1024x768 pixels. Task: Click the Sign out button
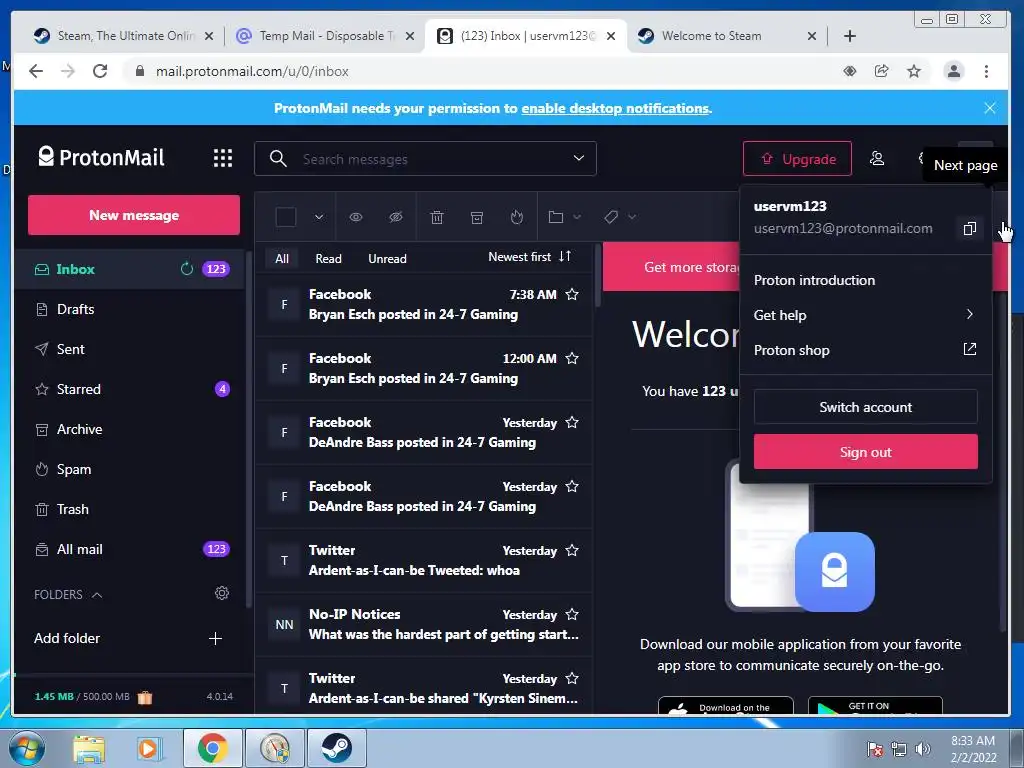865,452
